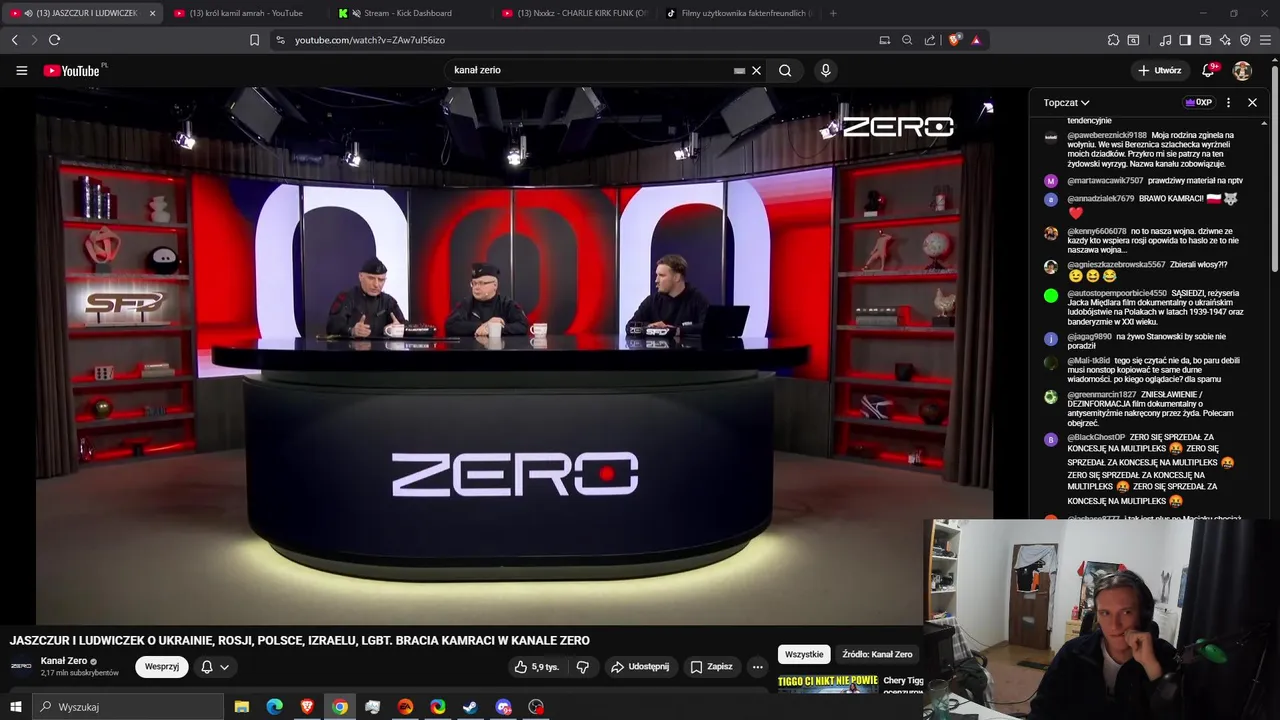Go to the YouTube home logo

coord(72,70)
